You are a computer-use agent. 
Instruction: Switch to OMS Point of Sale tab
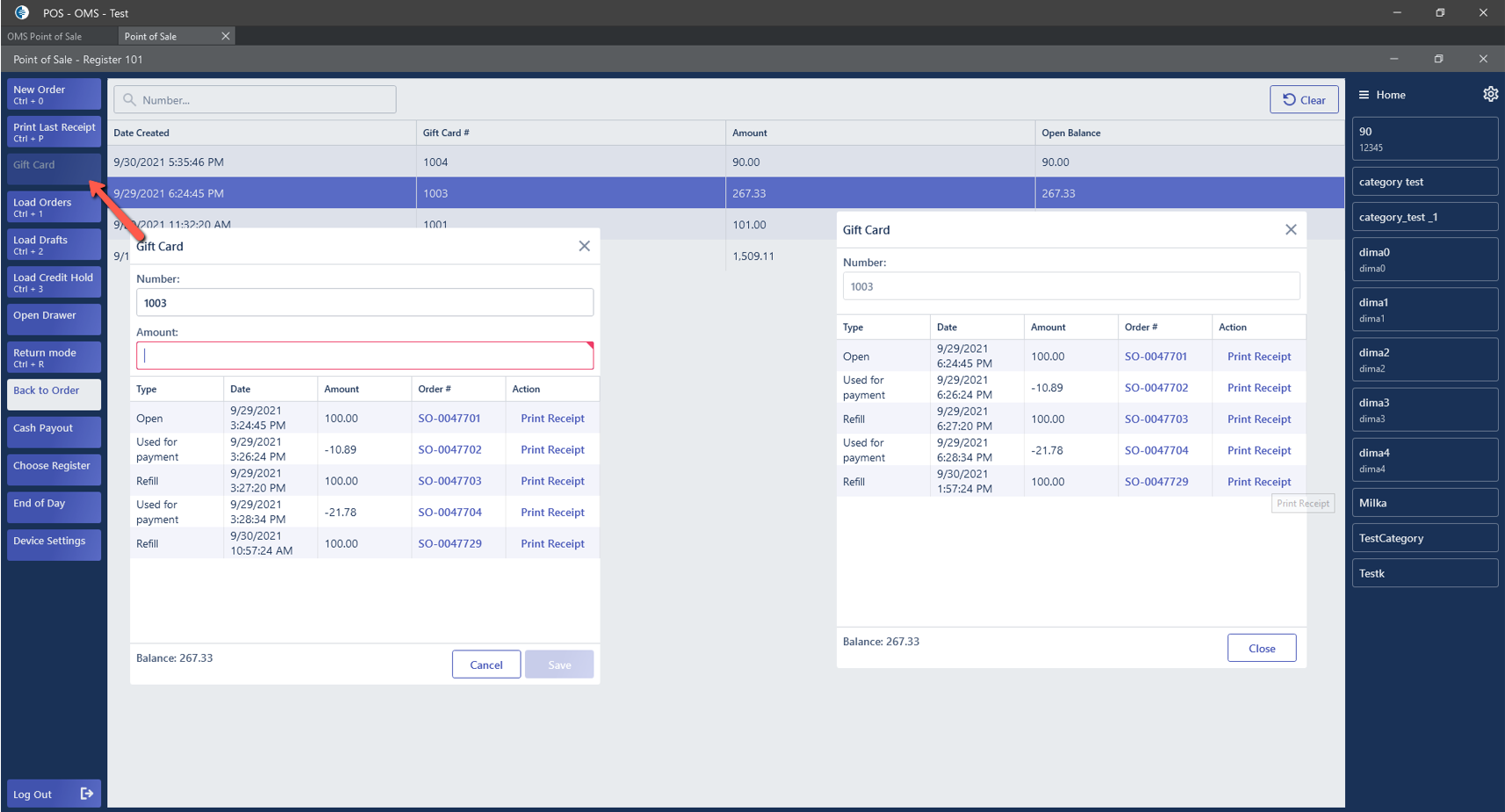(x=45, y=36)
